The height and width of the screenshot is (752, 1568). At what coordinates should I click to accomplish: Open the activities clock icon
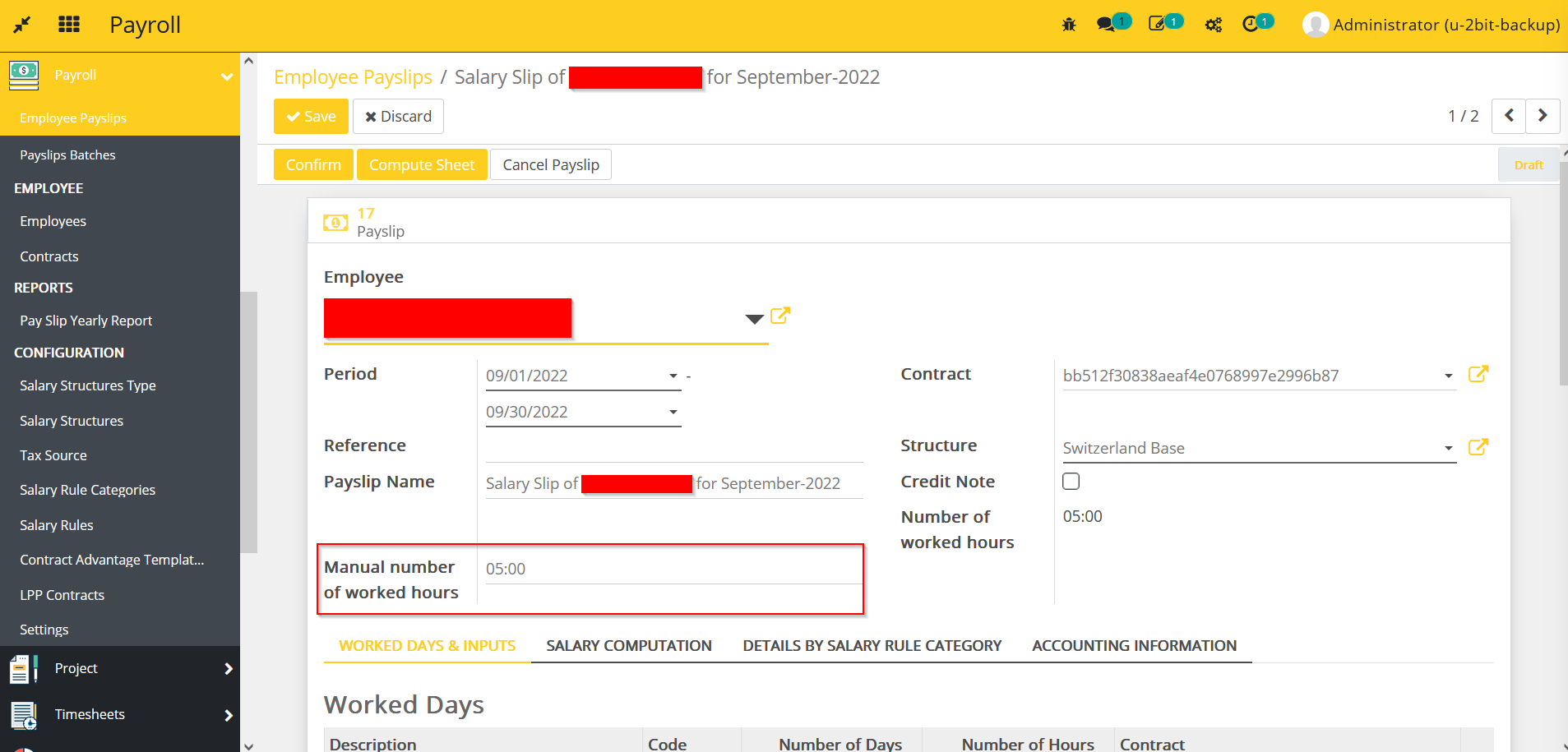[1250, 25]
